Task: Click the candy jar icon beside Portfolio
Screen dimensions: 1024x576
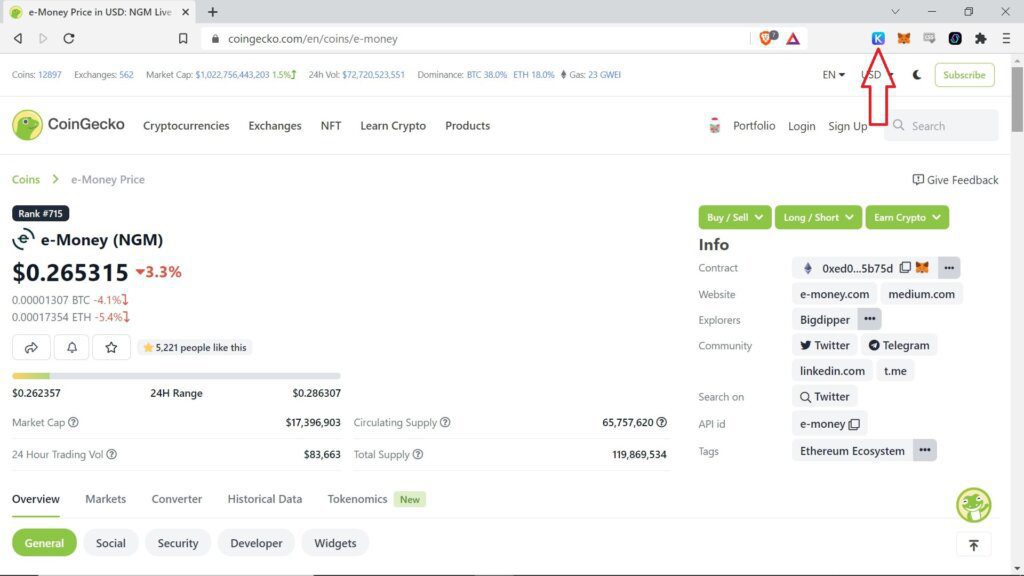Action: pyautogui.click(x=714, y=125)
